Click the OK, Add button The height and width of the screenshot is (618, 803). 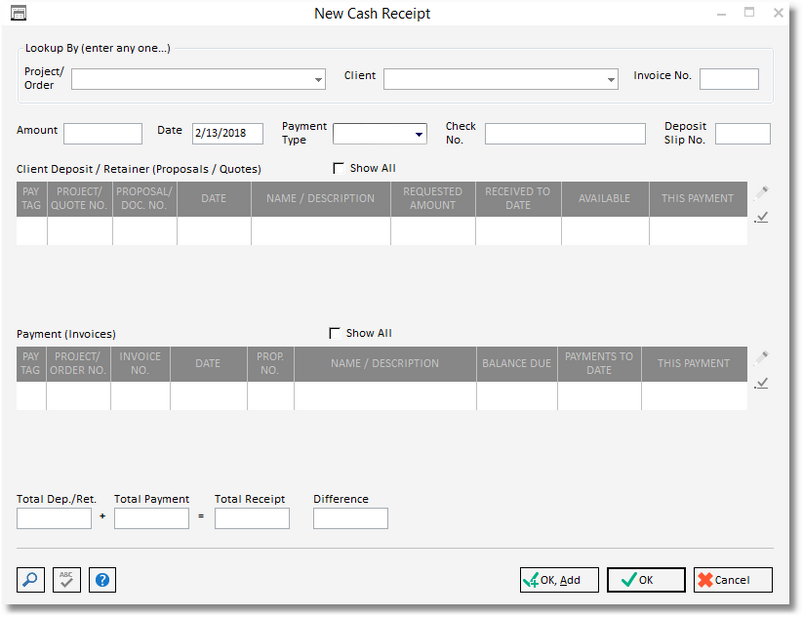559,580
